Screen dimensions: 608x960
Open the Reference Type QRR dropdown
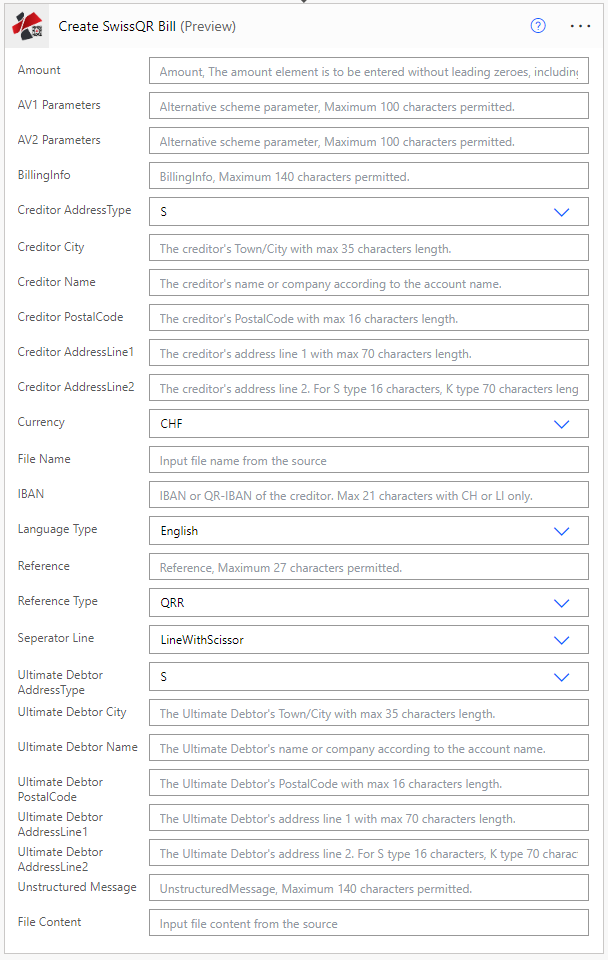(561, 603)
